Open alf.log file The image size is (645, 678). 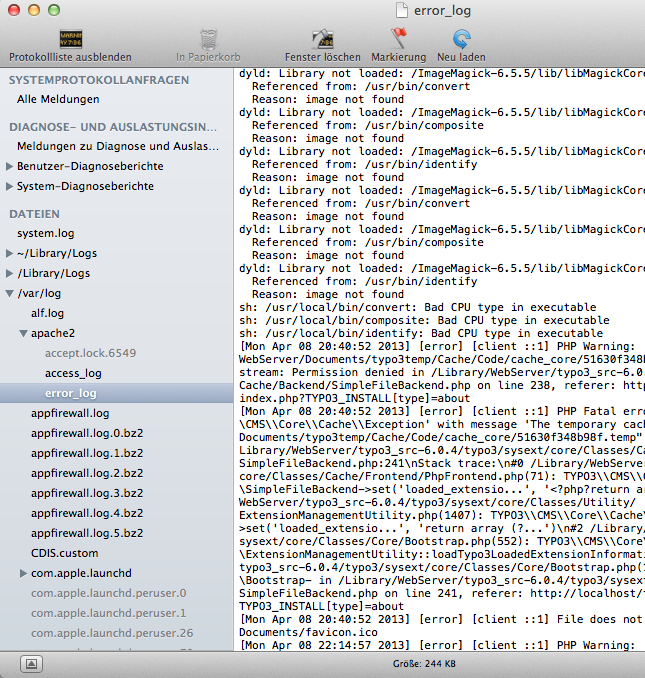point(48,313)
